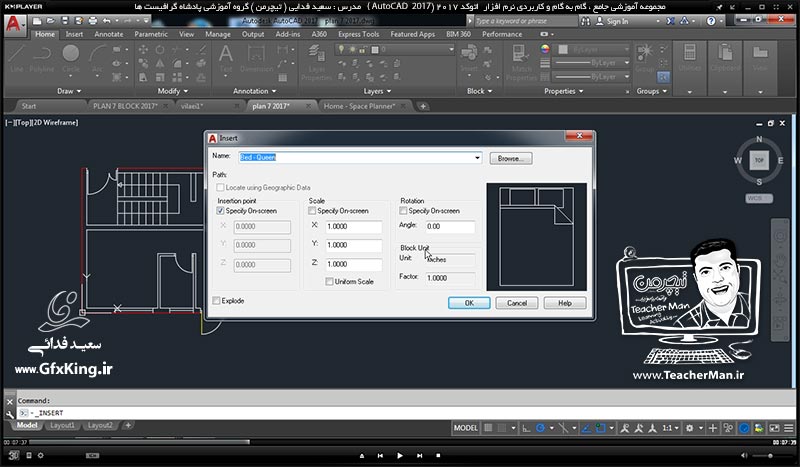Select the Polyline tool in Draw panel
Viewport: 800px width, 467px height.
click(42, 59)
